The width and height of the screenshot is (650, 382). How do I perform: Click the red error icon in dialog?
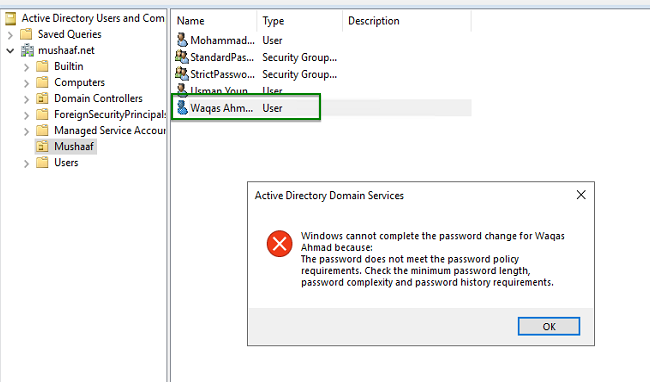tap(279, 244)
